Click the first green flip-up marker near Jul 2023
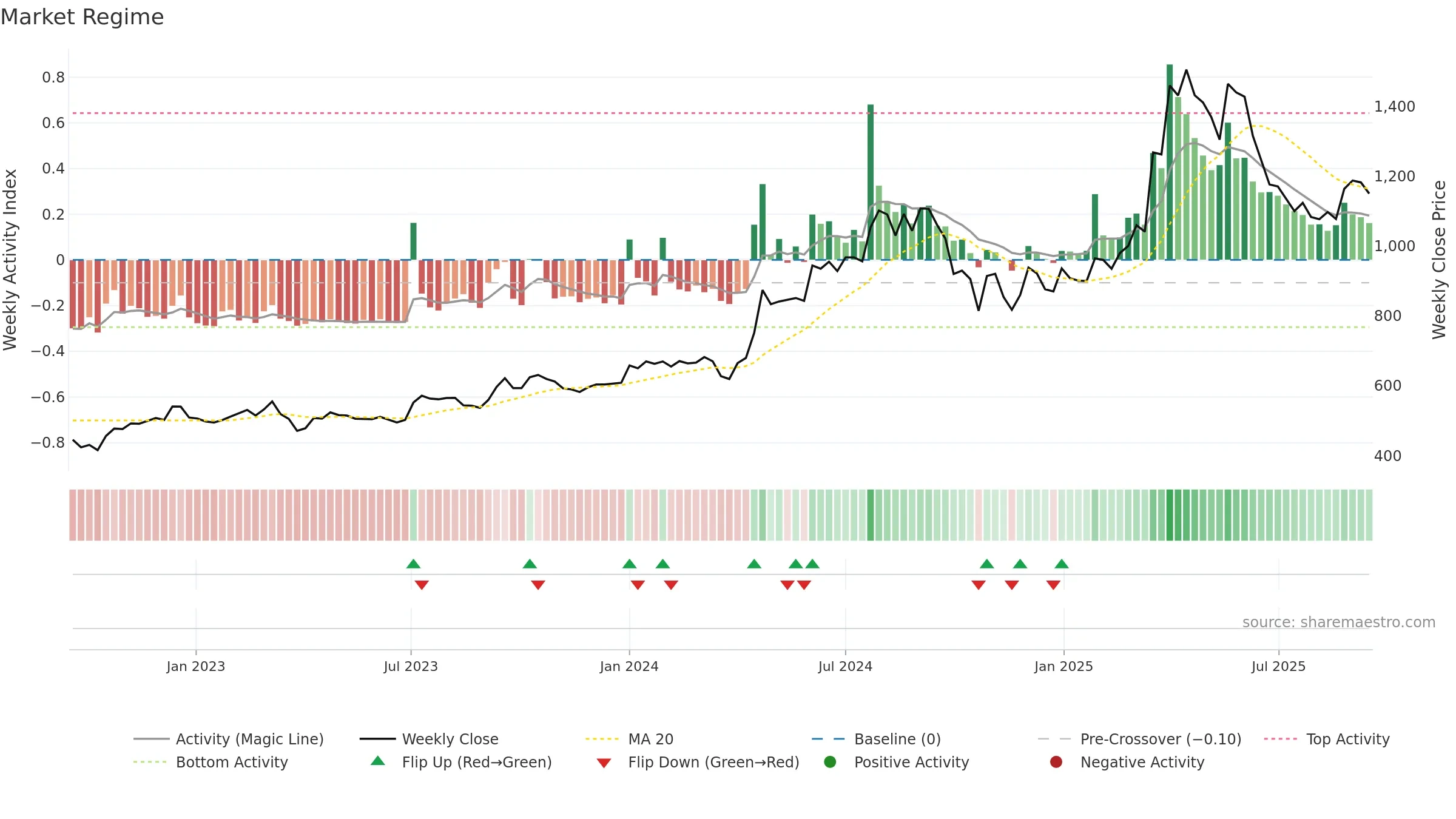Viewport: 1456px width, 819px height. pos(413,564)
